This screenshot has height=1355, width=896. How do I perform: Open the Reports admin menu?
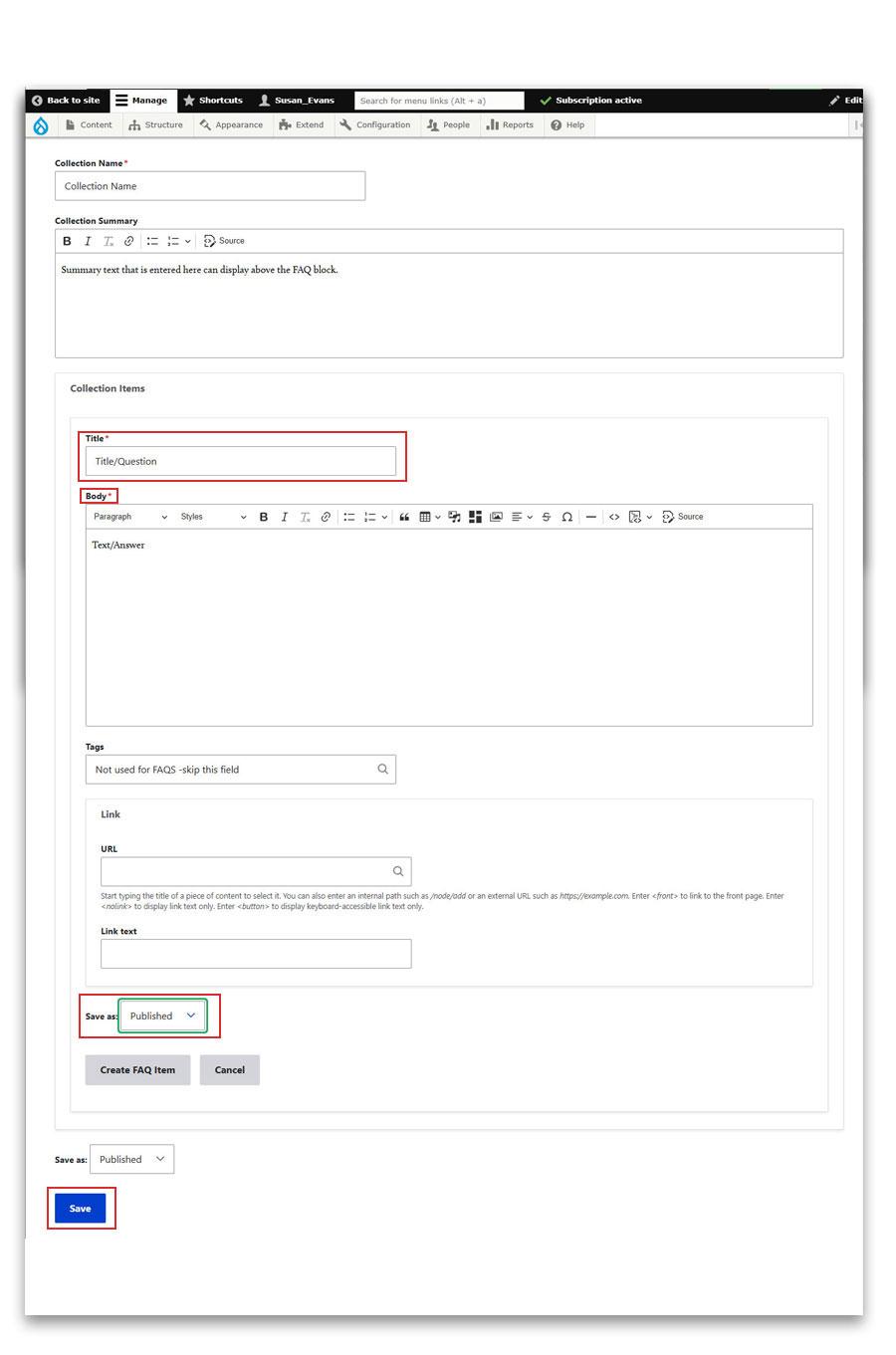[x=510, y=125]
